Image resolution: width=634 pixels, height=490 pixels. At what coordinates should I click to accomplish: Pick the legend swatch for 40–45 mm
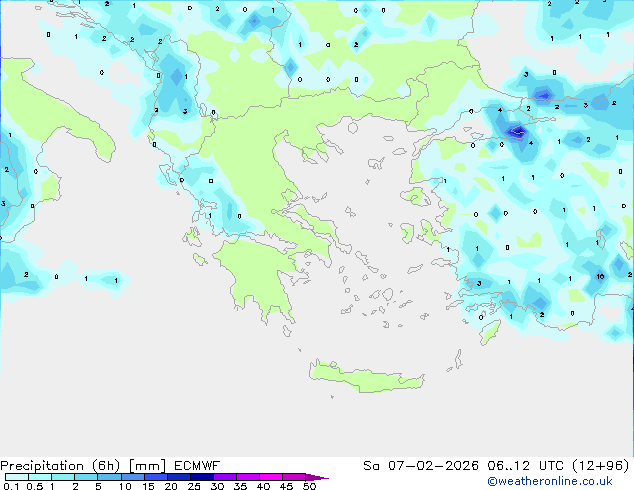pyautogui.click(x=271, y=477)
